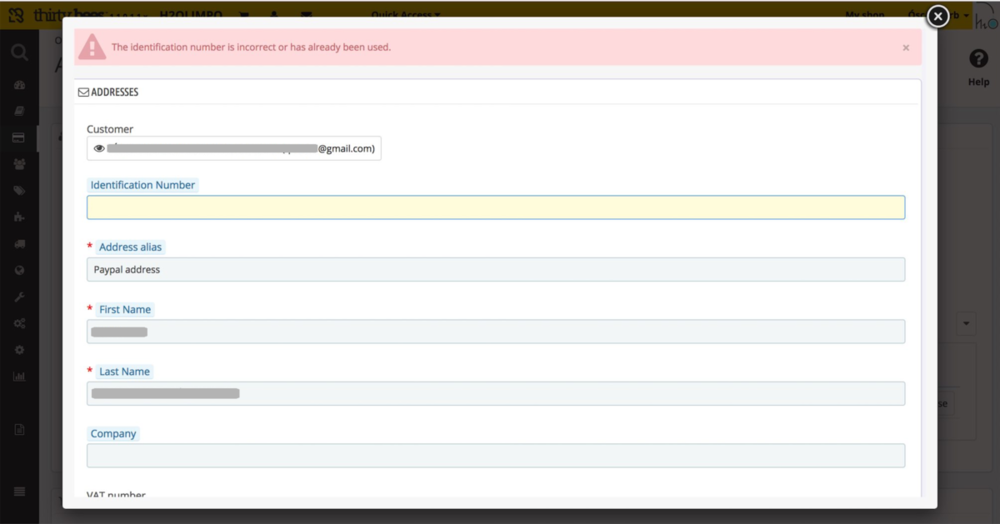Expand the Quick Access dropdown

tap(405, 15)
